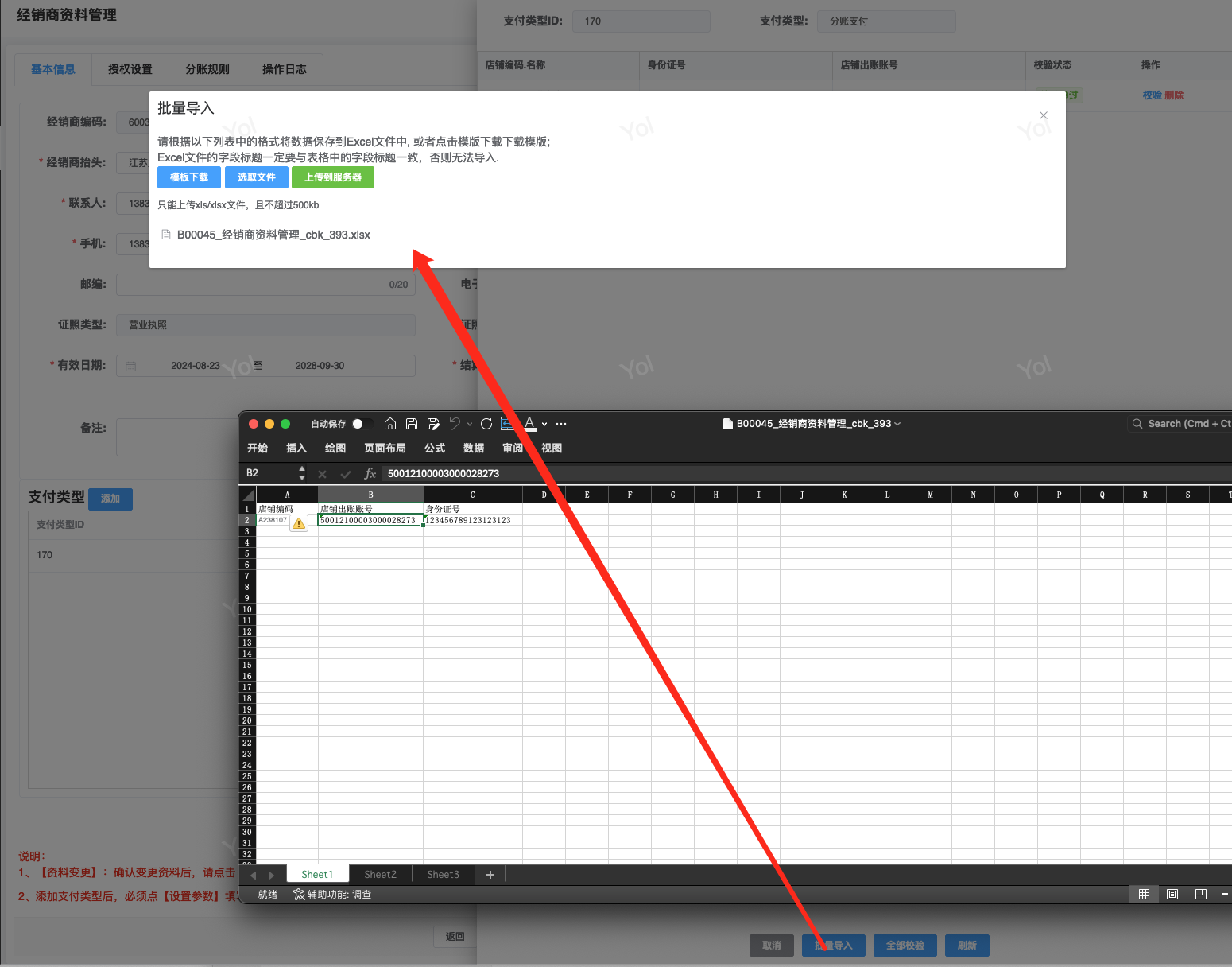Click the 删除 link in 操作 column
1232x967 pixels.
click(1174, 95)
